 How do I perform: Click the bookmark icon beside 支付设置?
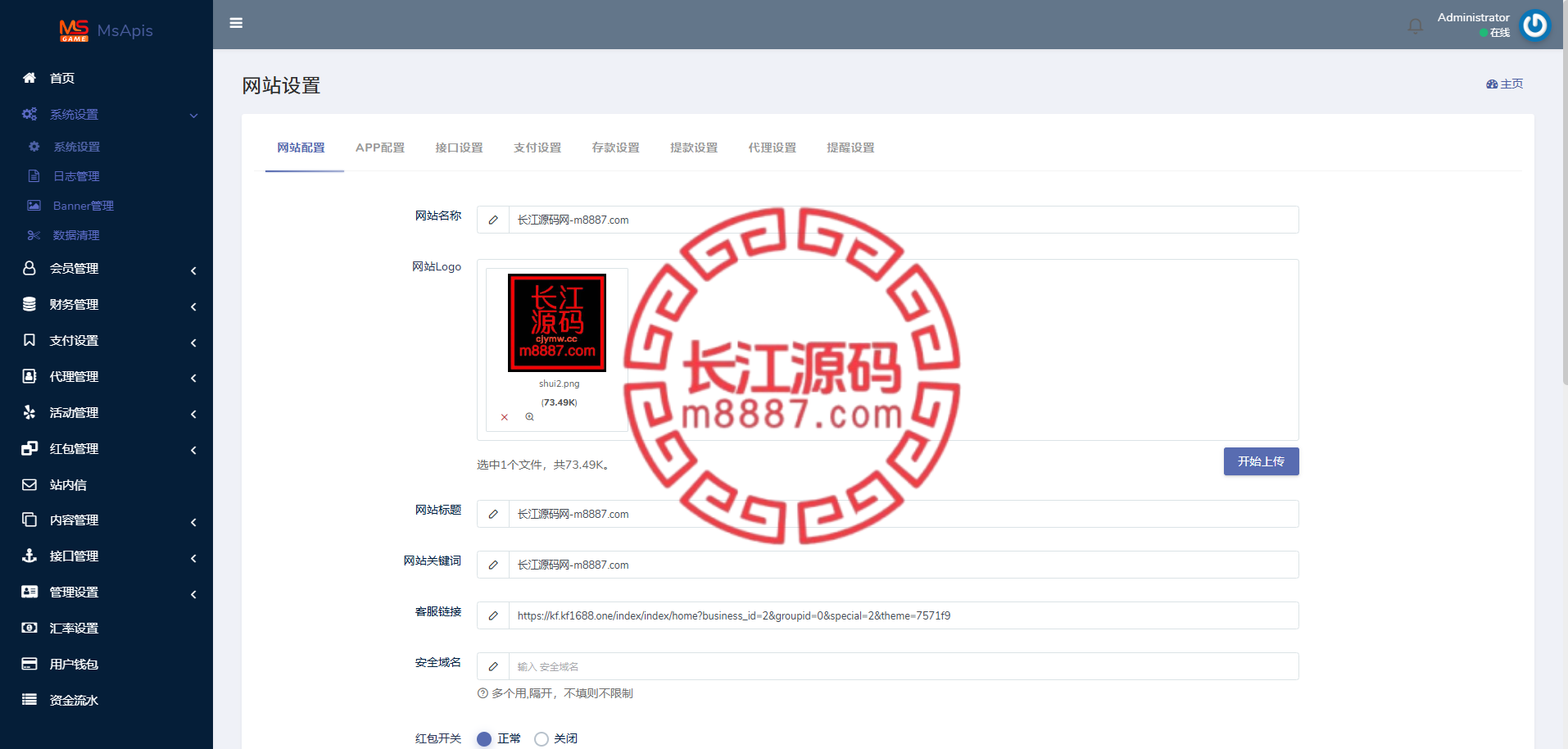click(x=29, y=340)
